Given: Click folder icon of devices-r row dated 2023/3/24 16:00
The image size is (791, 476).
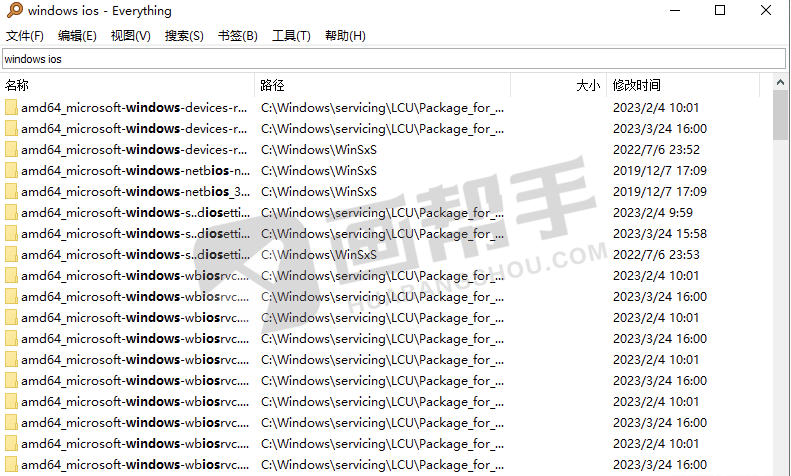Looking at the screenshot, I should [11, 129].
